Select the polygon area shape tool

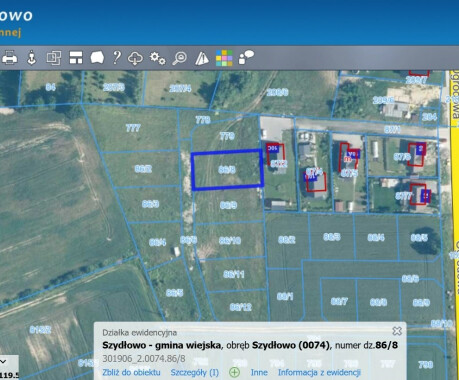tap(97, 58)
